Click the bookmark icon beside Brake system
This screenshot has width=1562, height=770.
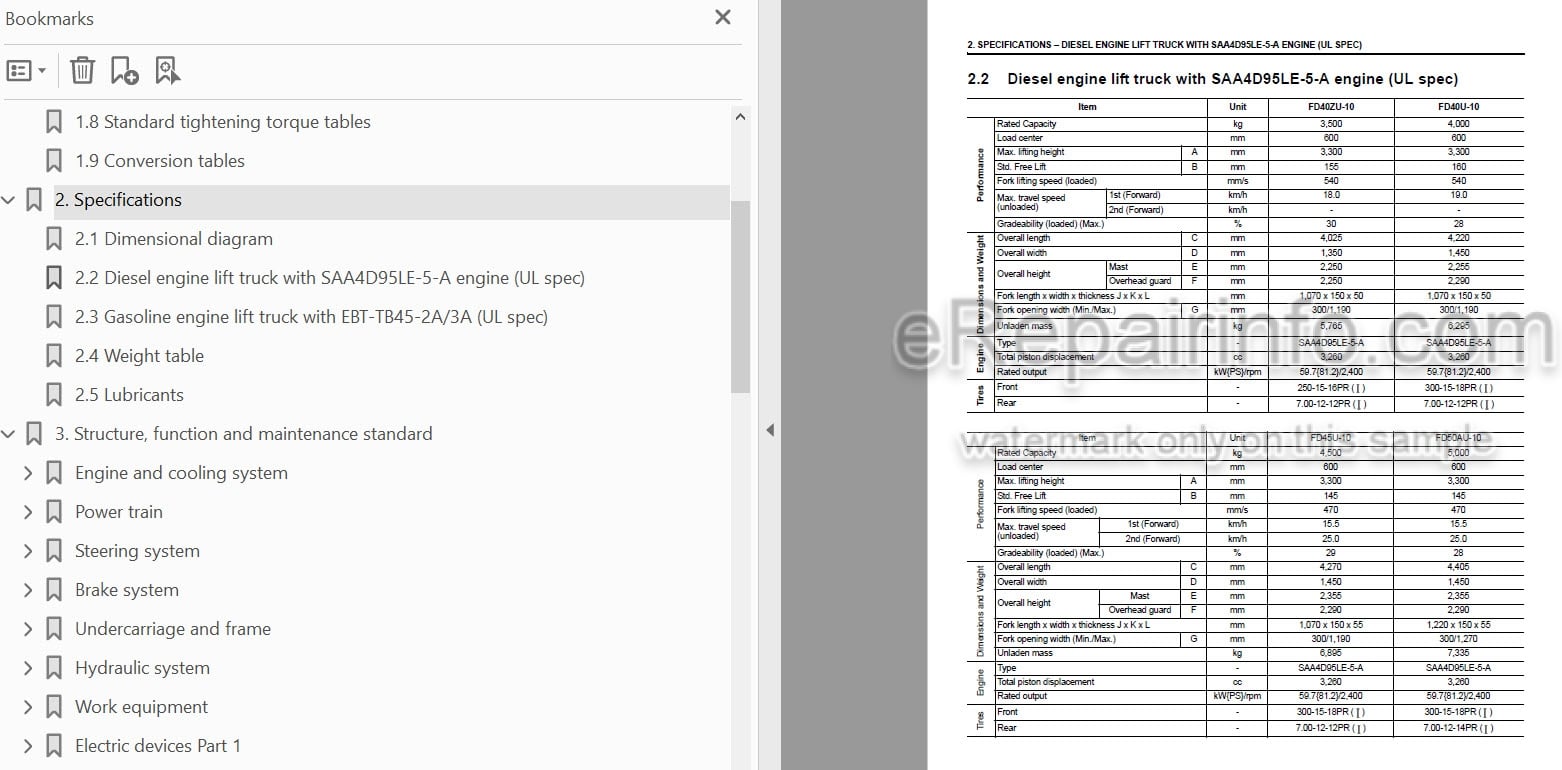click(54, 590)
